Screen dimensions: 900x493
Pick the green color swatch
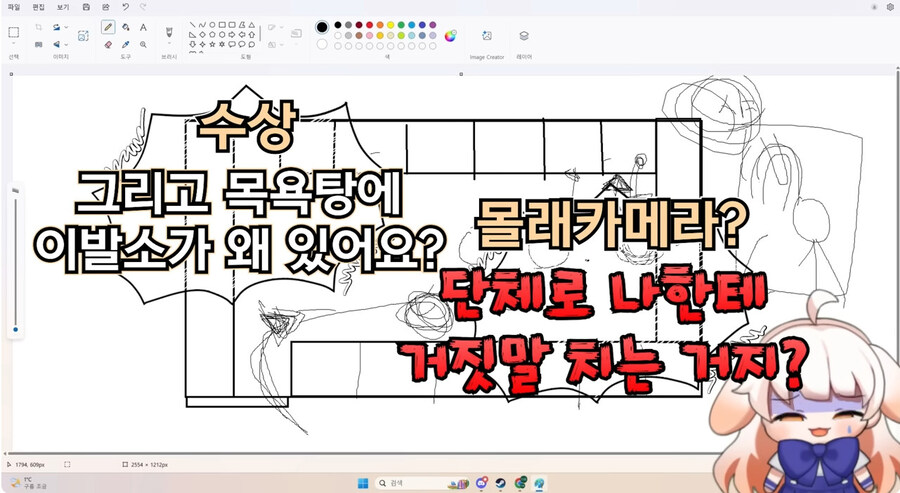coord(401,25)
